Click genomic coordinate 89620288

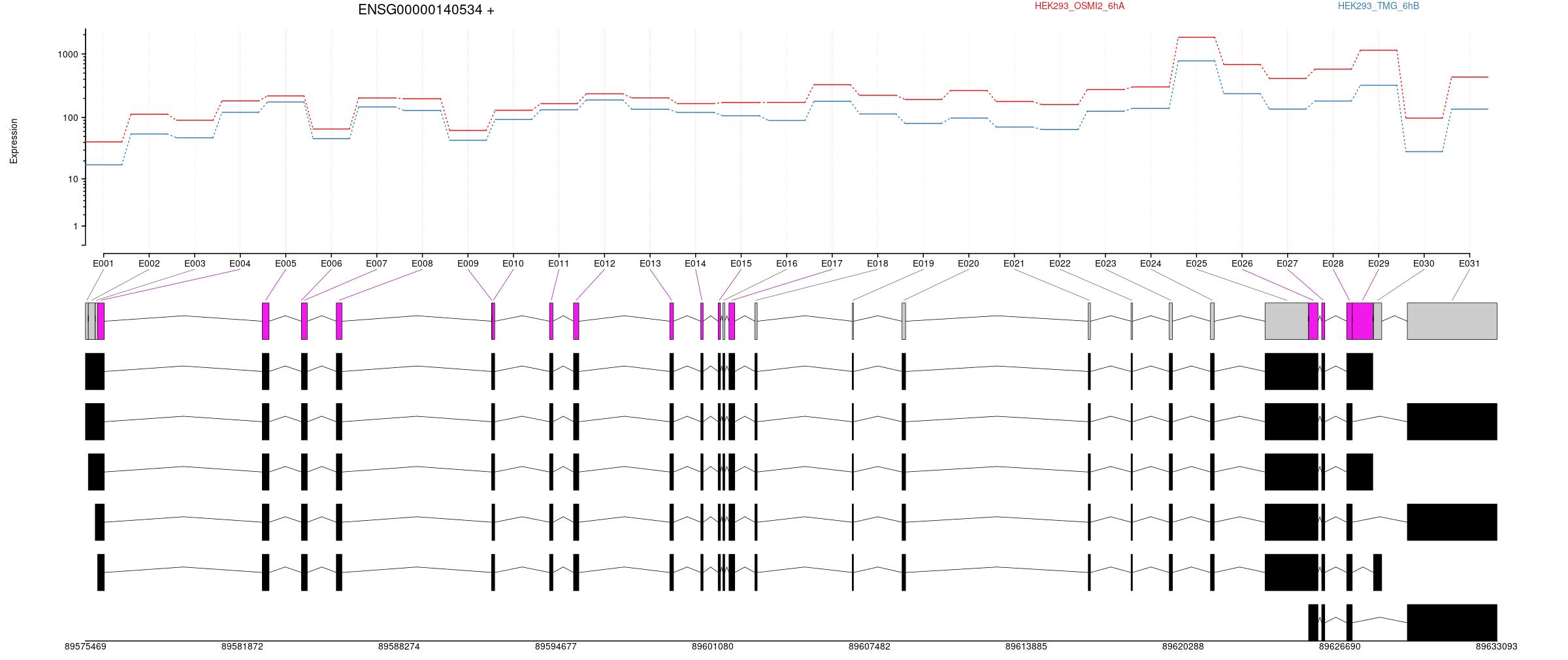1183,646
